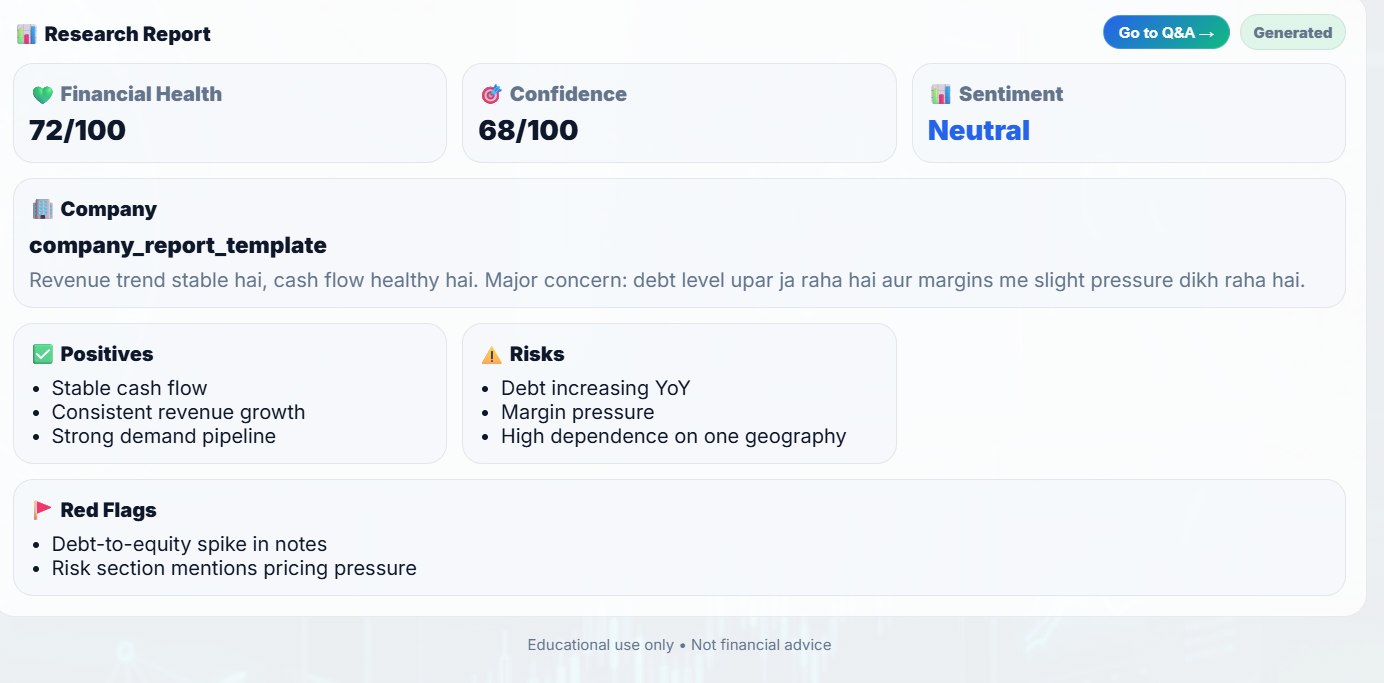Screen dimensions: 1384x683
Task: Click the Research Report heading
Action: 127,34
